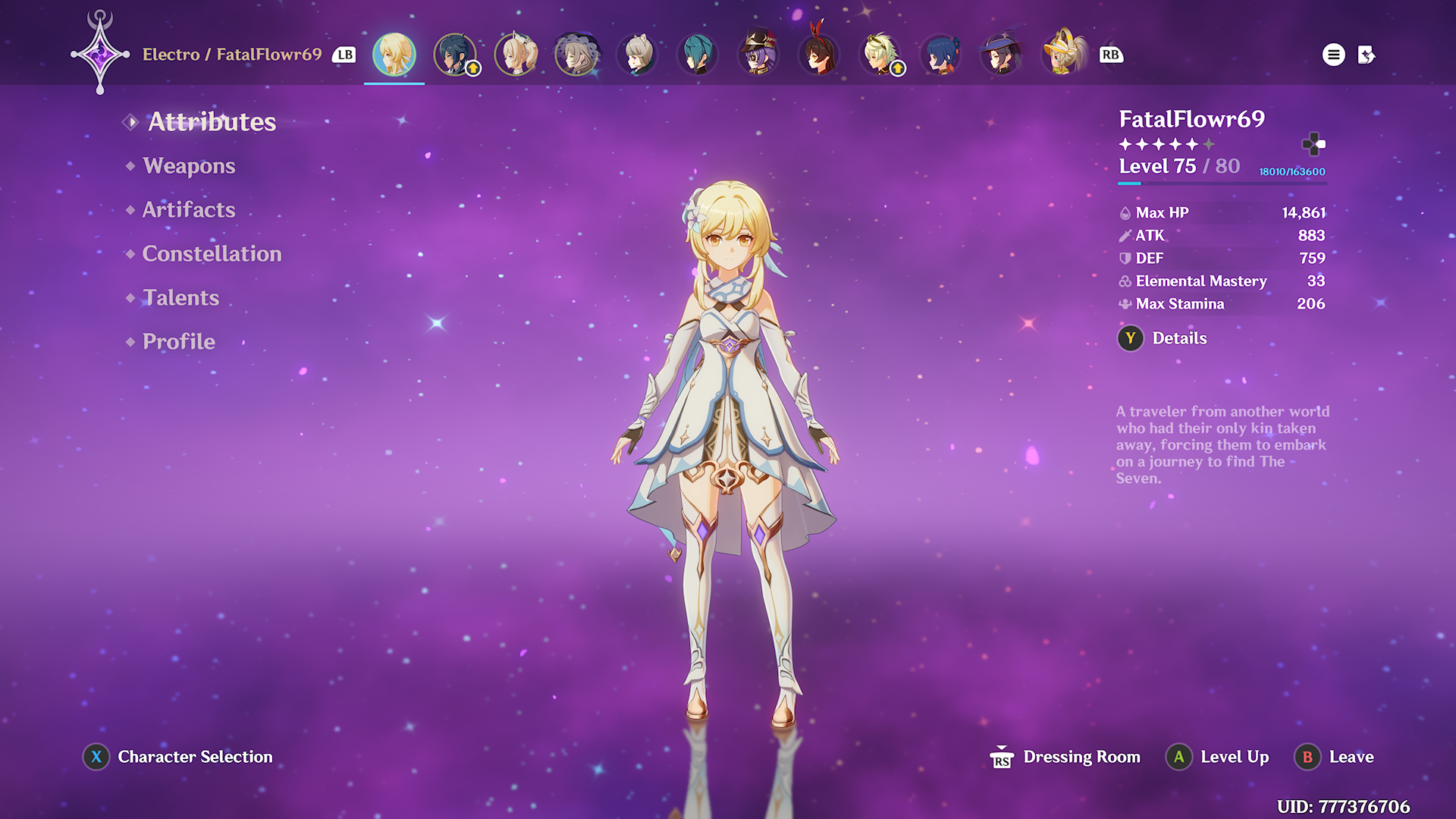Select the witch-hat Mona character portrait
This screenshot has height=819, width=1456.
point(1001,55)
